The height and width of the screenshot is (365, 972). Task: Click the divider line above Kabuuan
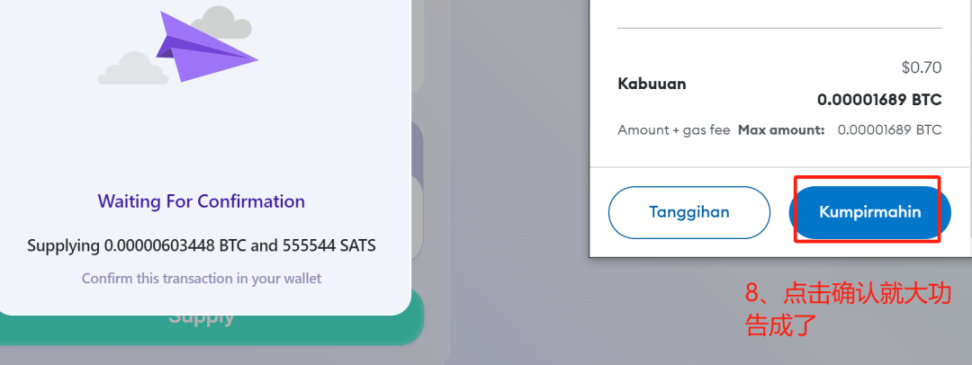coord(780,28)
